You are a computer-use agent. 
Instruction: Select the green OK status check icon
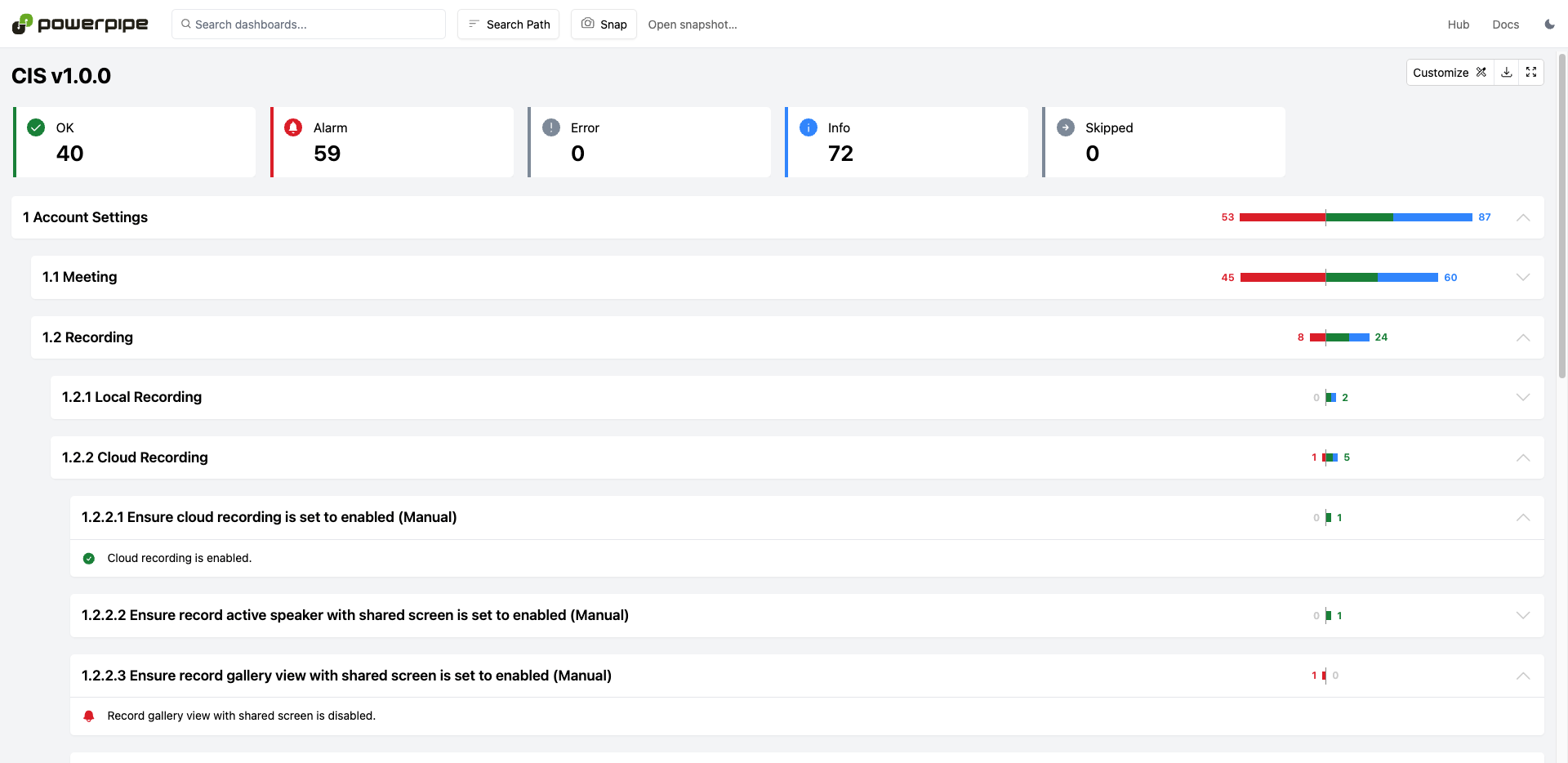(36, 127)
